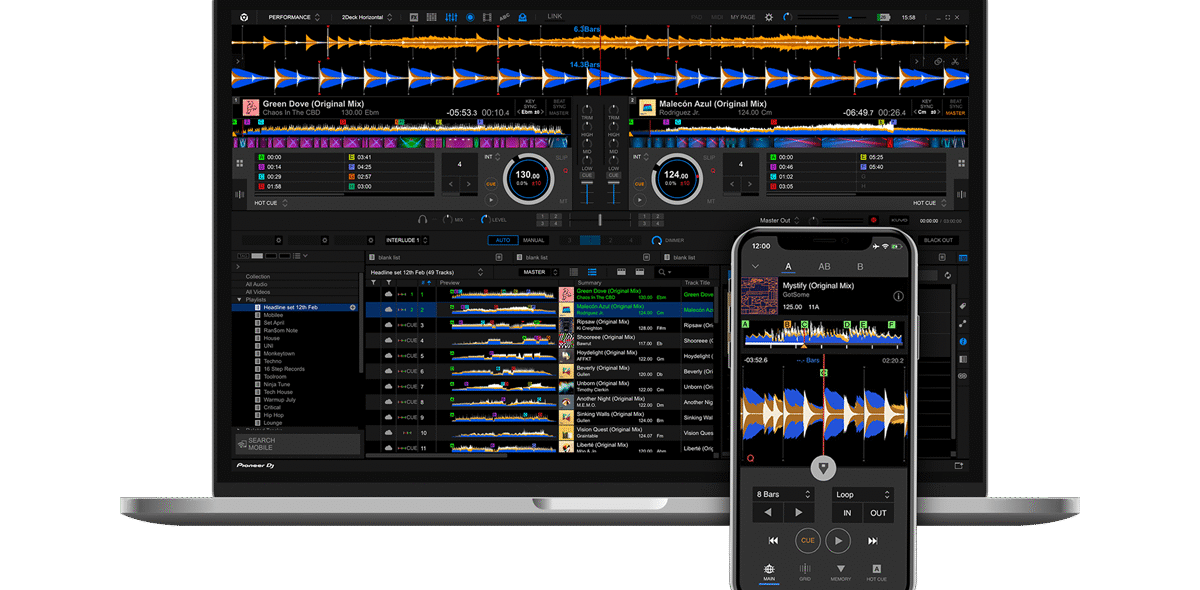Viewport: 1200px width, 590px height.
Task: Open the INTERLUDE 1 dropdown
Action: [409, 240]
